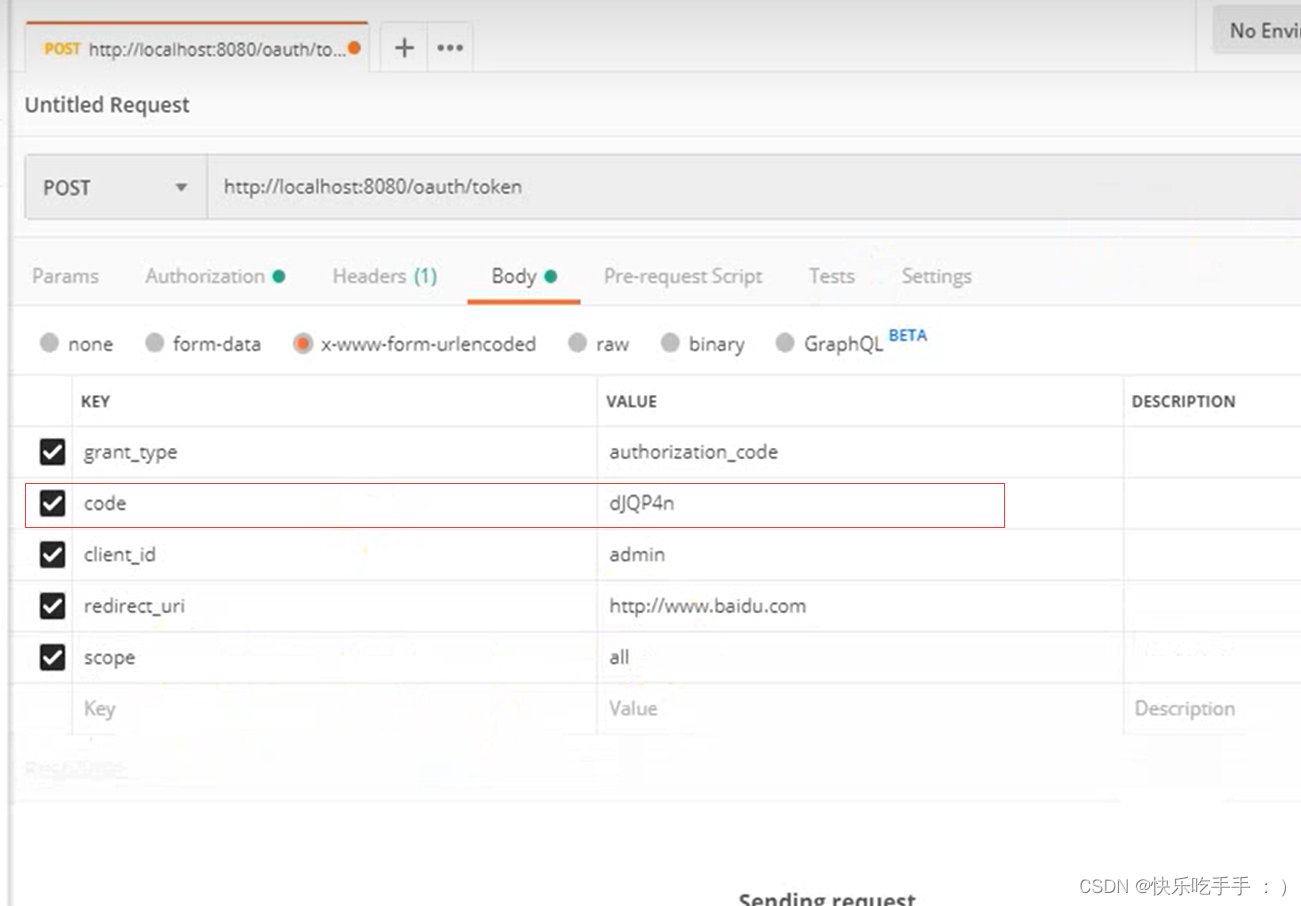Open the Authorization tab

point(206,276)
